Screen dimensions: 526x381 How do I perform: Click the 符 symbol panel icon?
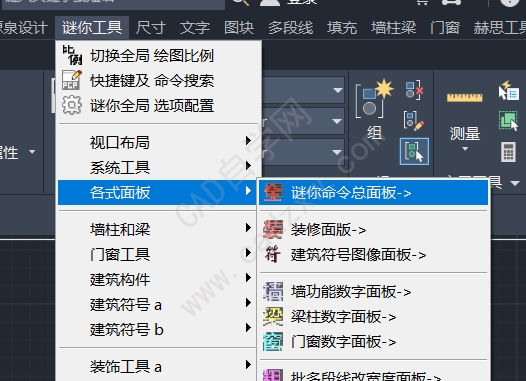tap(273, 255)
